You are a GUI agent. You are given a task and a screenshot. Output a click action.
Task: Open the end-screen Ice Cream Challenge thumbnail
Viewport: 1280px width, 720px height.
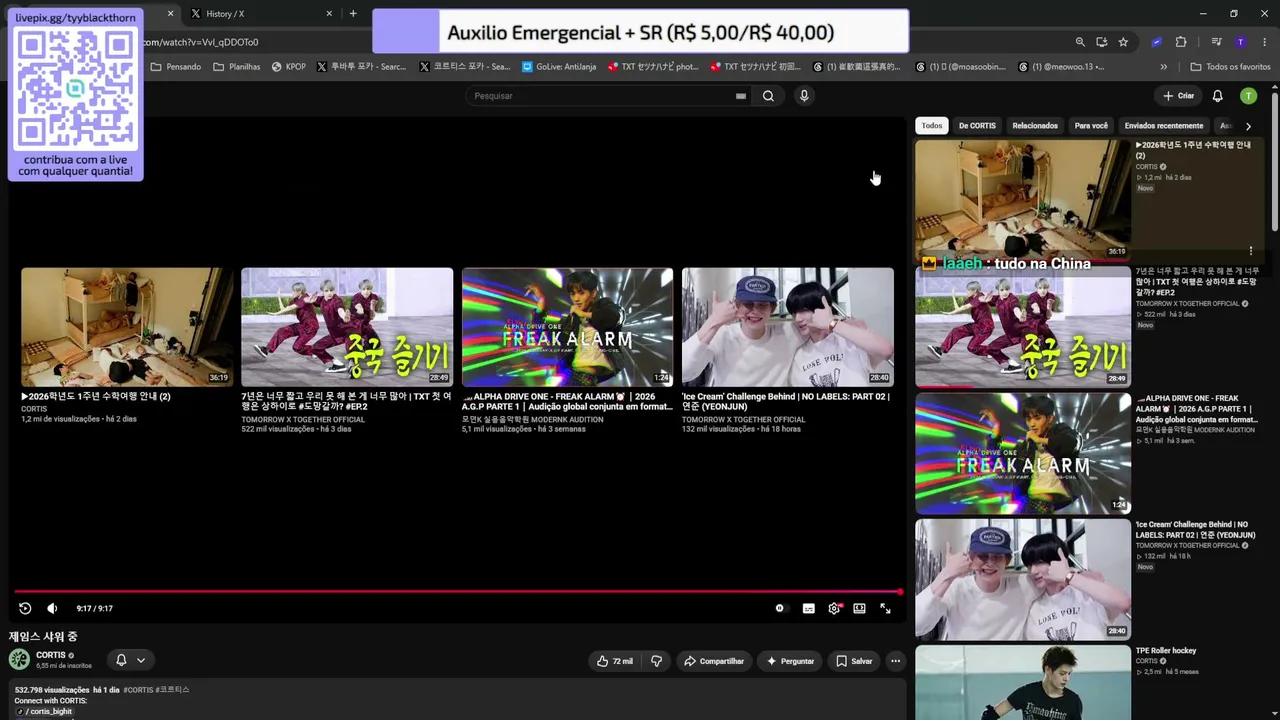tap(788, 327)
